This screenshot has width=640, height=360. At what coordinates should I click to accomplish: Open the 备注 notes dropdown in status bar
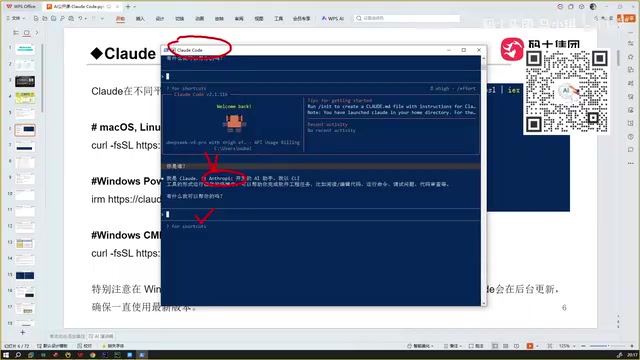(x=453, y=346)
